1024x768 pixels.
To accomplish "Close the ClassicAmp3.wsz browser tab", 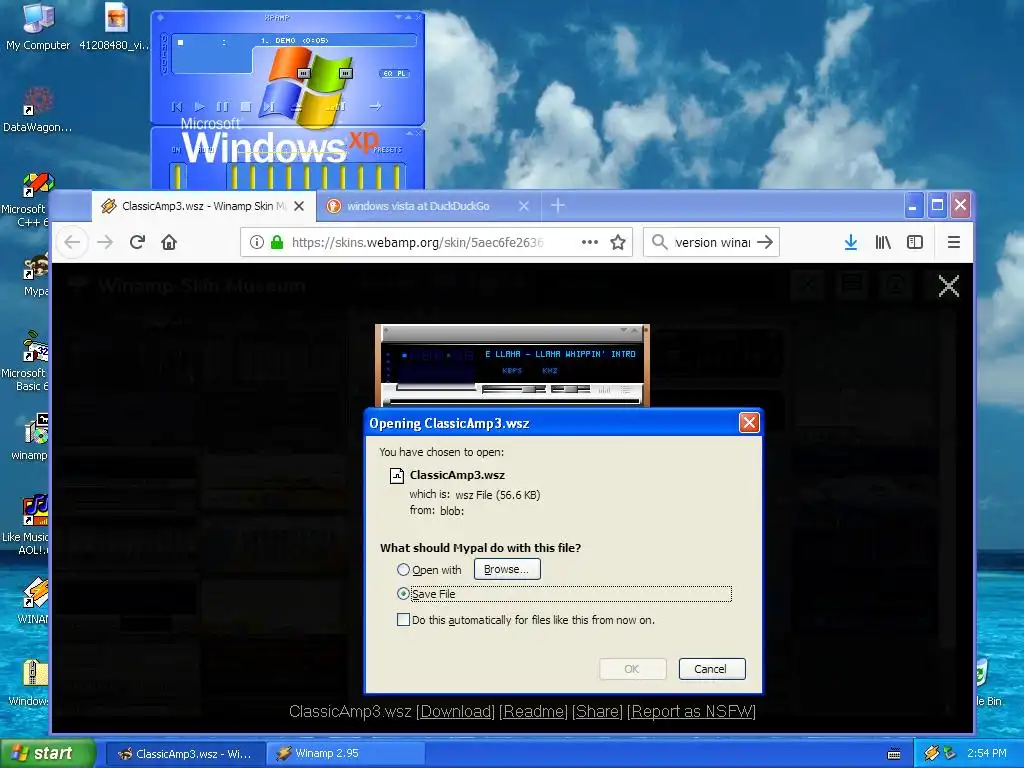I will click(x=299, y=206).
